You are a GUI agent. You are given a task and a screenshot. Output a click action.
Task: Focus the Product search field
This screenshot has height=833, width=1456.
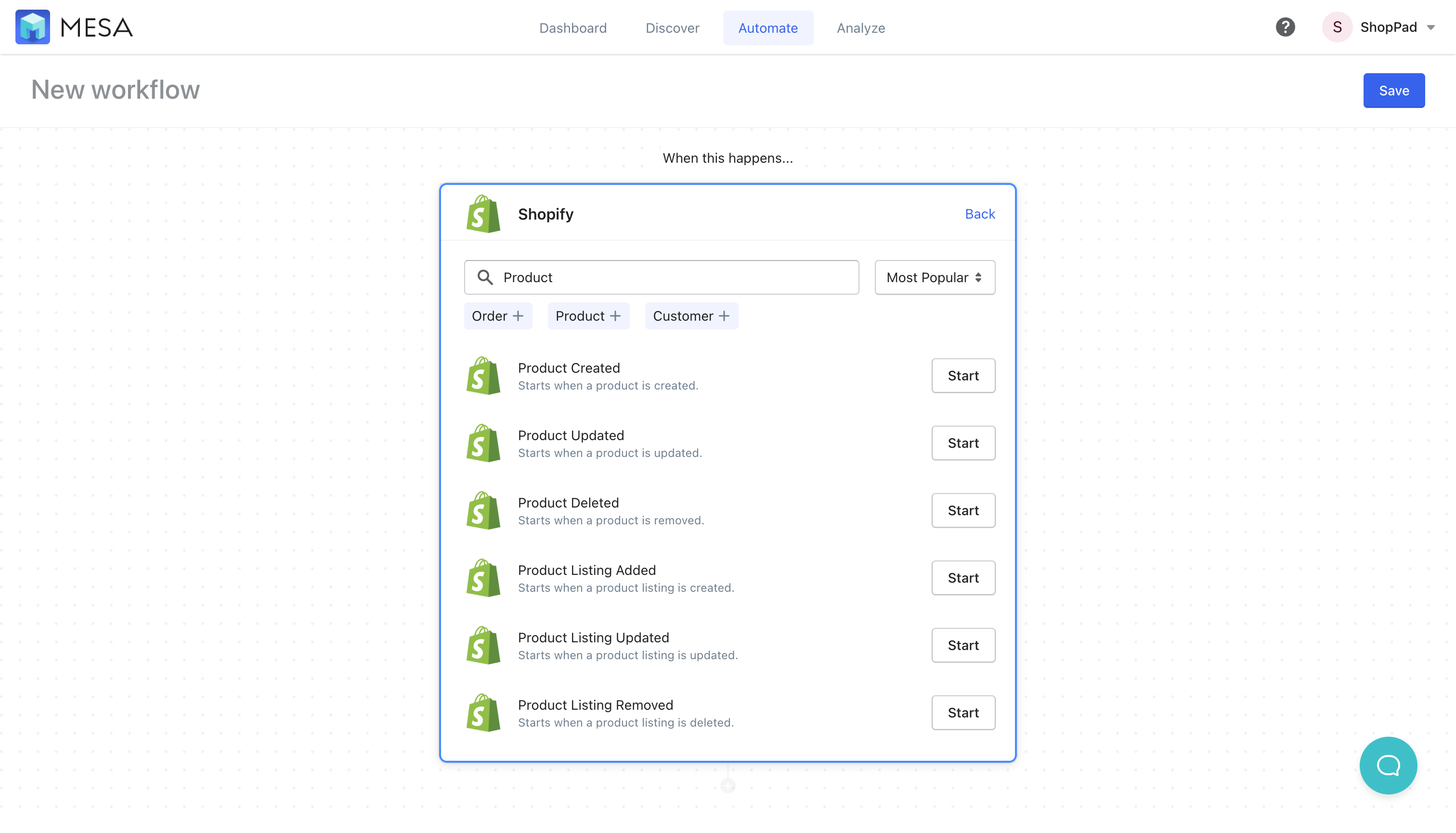[x=662, y=277]
